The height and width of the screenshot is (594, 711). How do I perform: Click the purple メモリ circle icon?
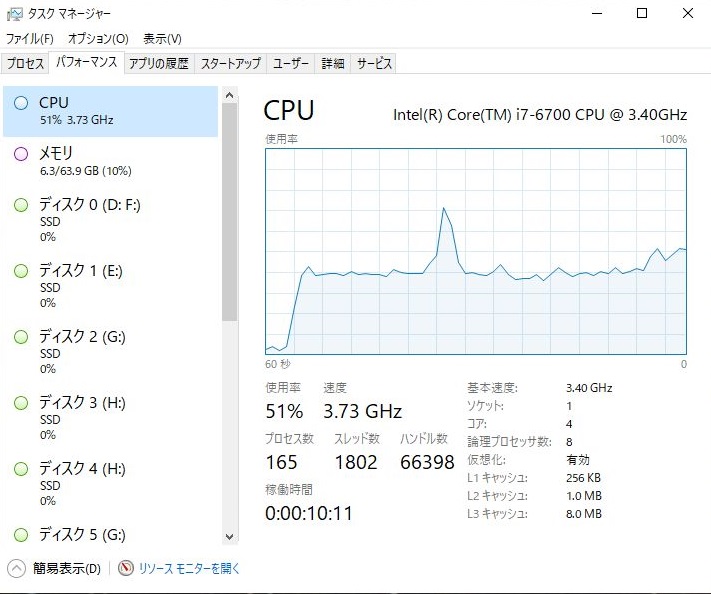tap(21, 154)
